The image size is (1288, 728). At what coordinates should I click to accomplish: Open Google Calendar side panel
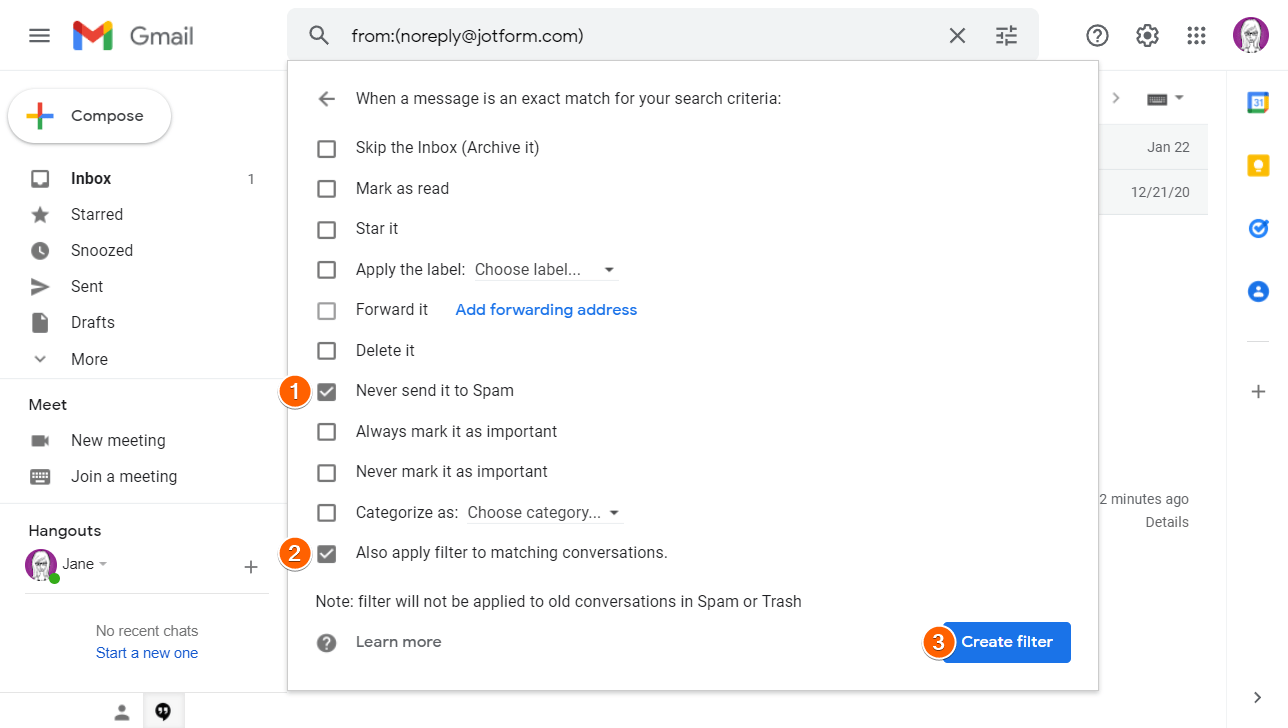click(x=1258, y=102)
